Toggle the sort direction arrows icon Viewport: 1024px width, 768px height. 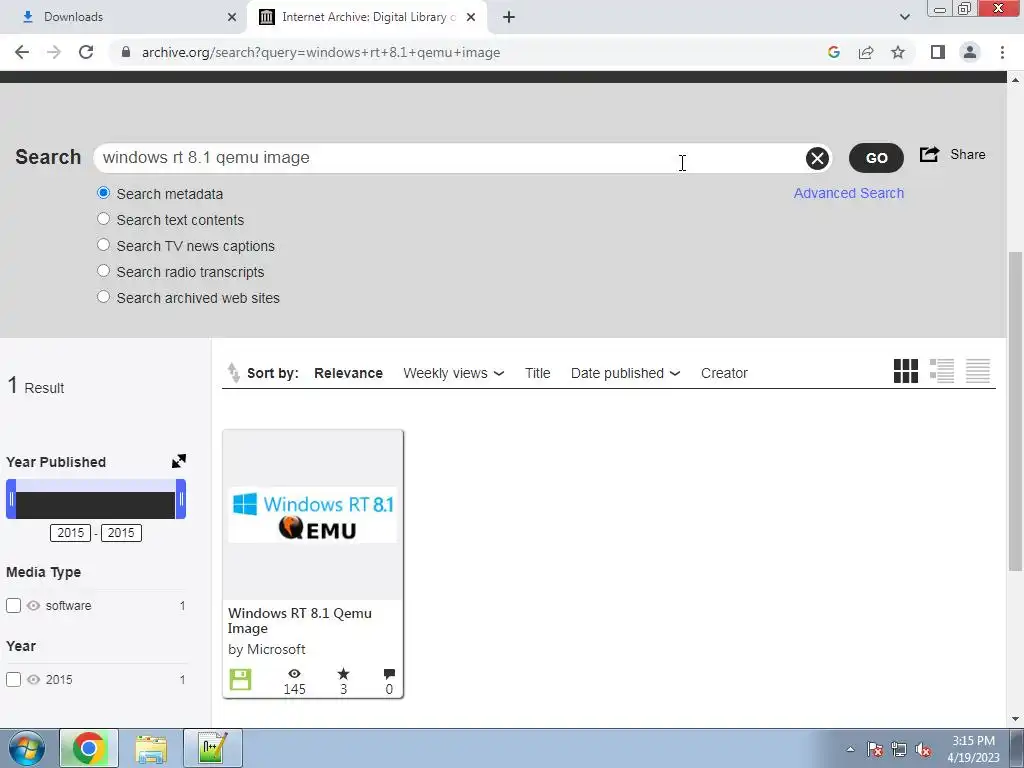233,373
